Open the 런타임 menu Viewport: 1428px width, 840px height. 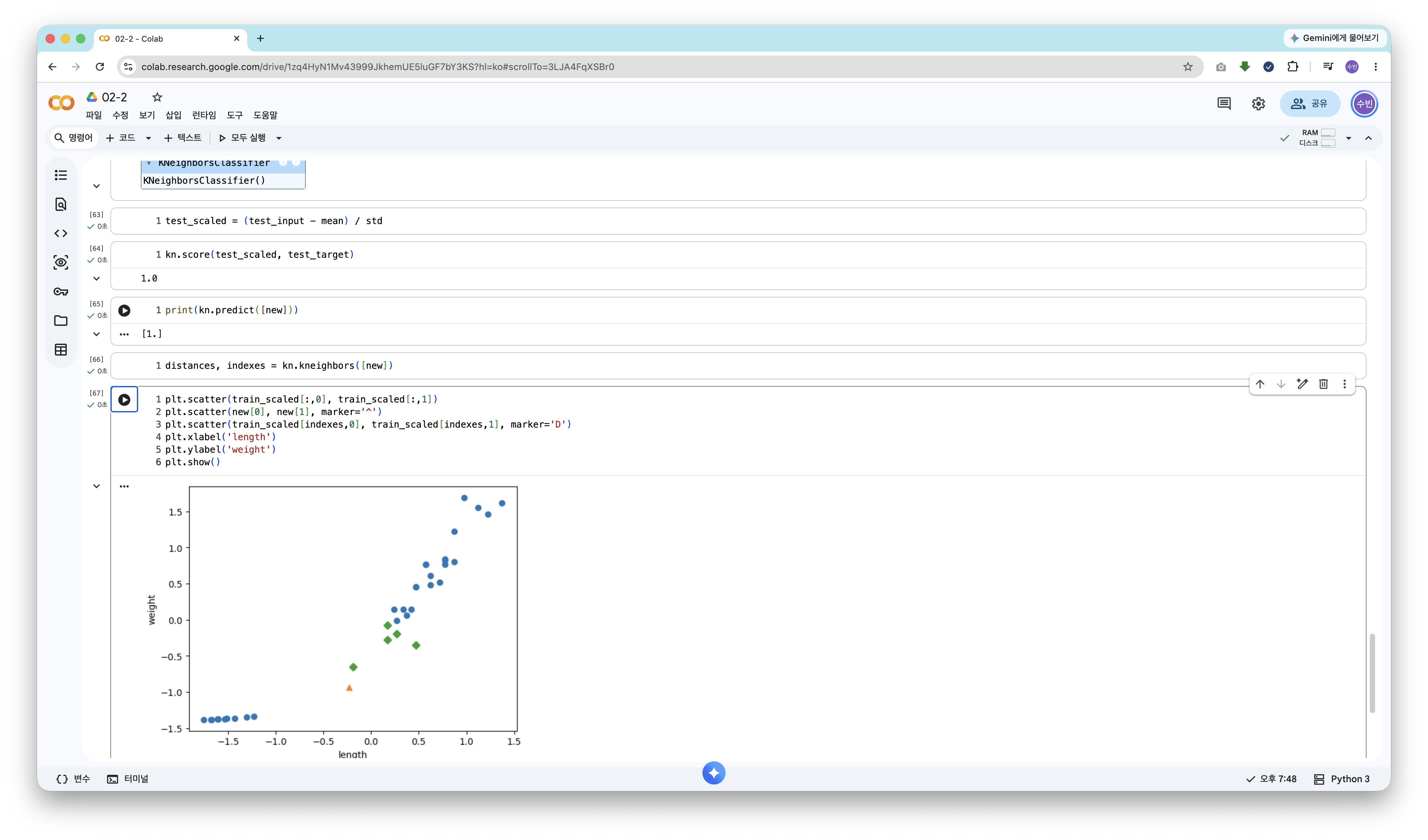coord(204,115)
